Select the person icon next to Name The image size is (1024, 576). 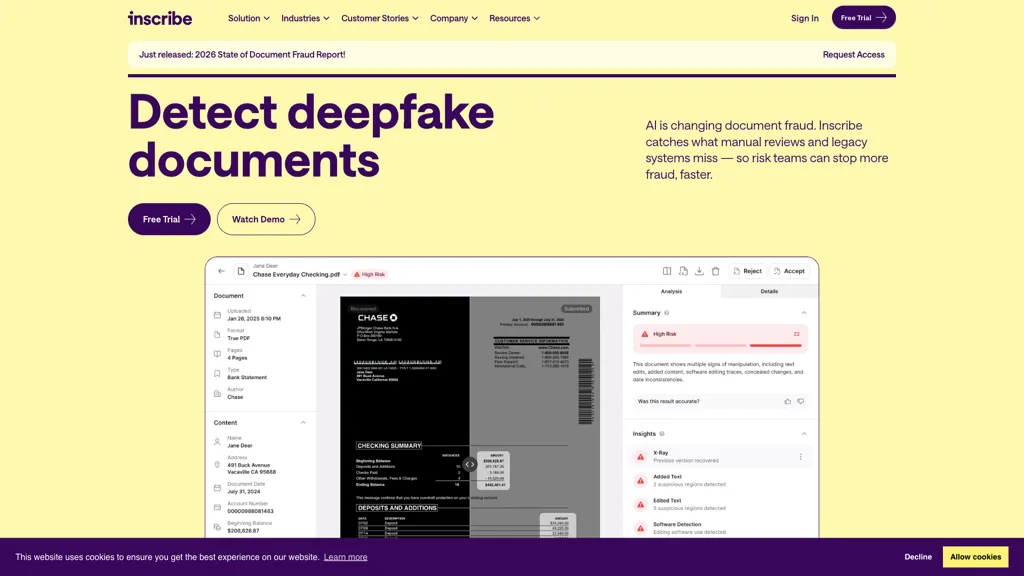coord(217,442)
